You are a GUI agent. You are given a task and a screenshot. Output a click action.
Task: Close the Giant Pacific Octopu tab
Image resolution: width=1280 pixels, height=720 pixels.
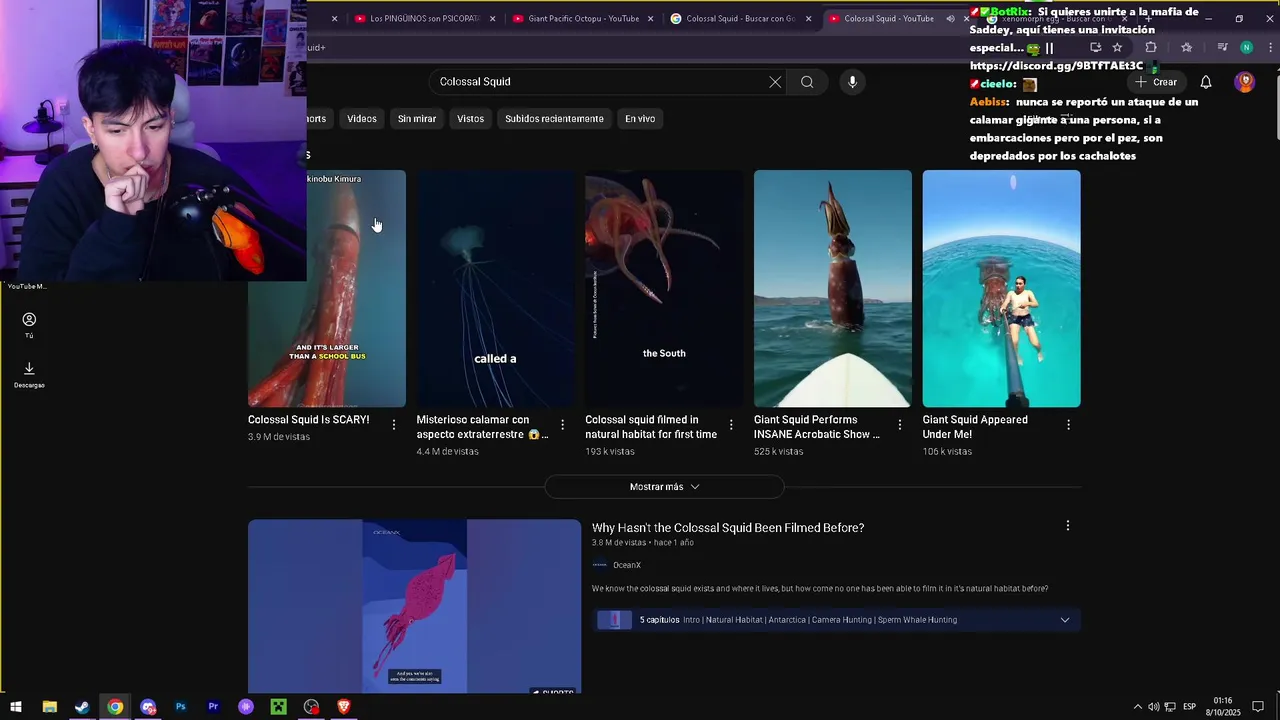point(651,18)
